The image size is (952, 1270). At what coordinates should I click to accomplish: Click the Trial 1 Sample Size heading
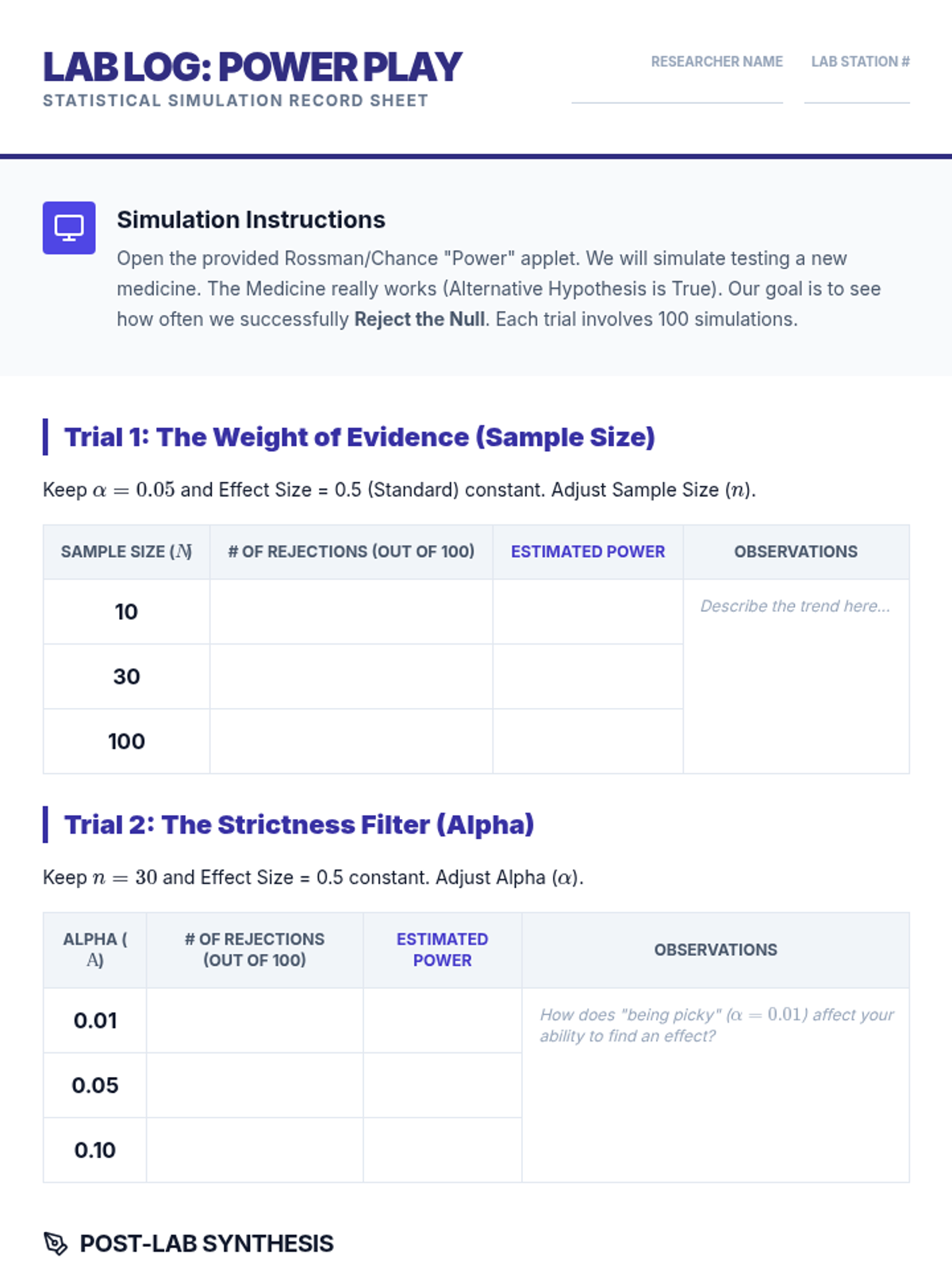coord(359,437)
